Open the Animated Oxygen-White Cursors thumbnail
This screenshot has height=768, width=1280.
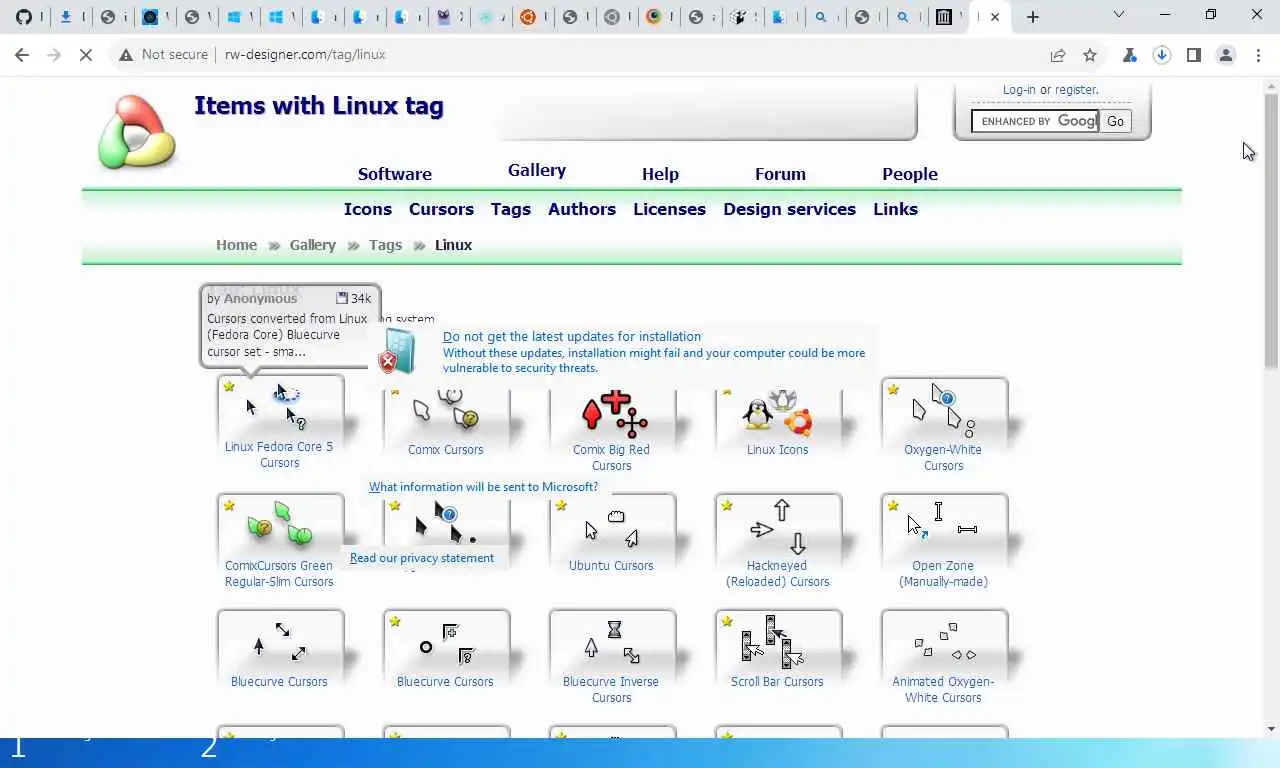(944, 640)
